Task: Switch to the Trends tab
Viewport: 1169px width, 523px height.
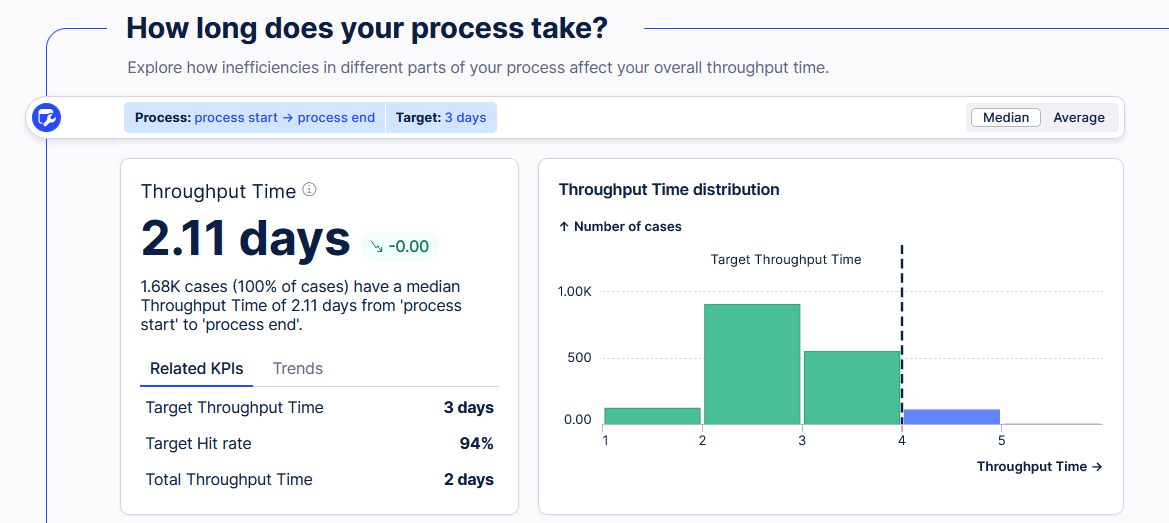Action: 297,368
